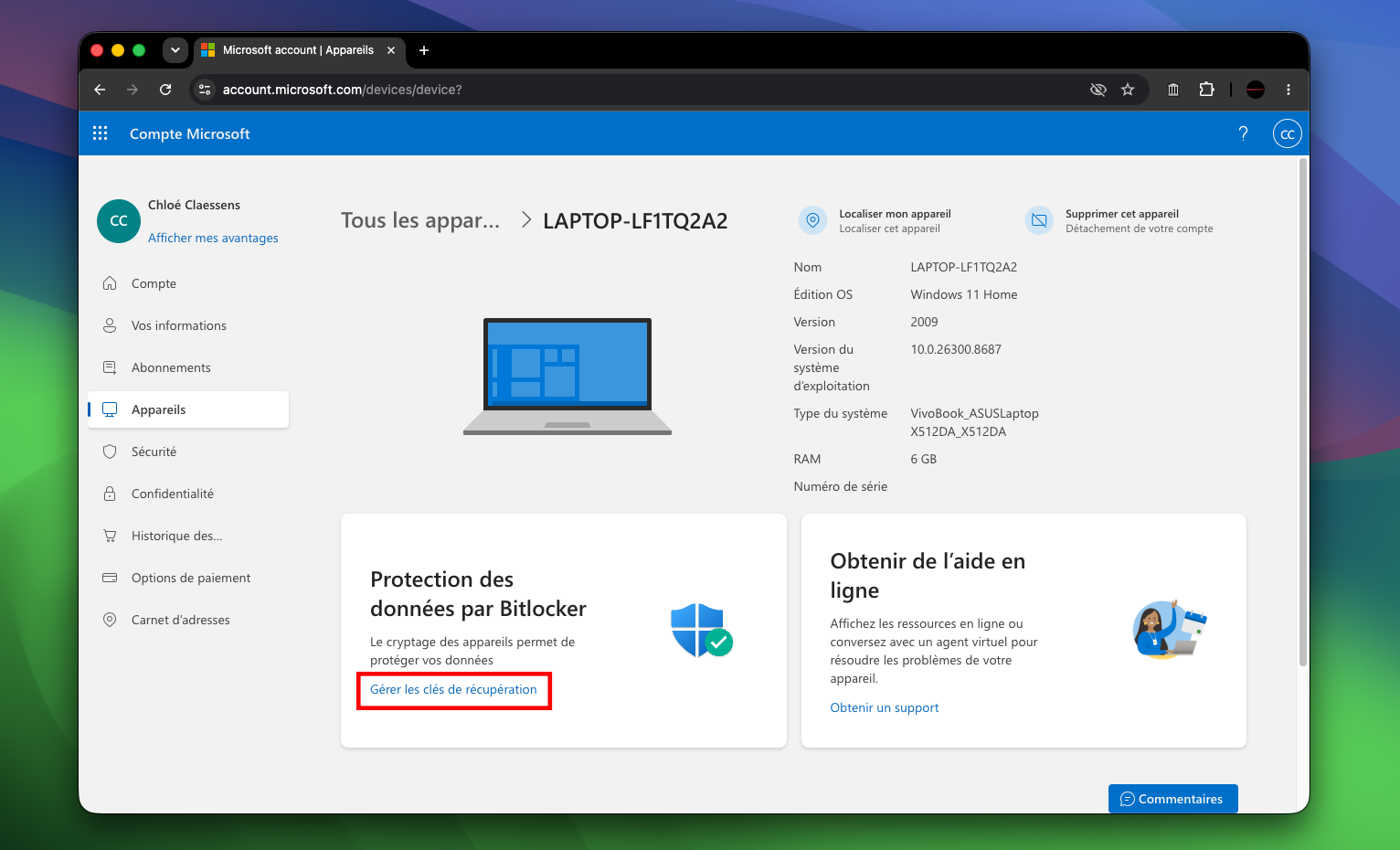1400x850 pixels.
Task: Click the Bitlocker shield icon
Action: pos(701,630)
